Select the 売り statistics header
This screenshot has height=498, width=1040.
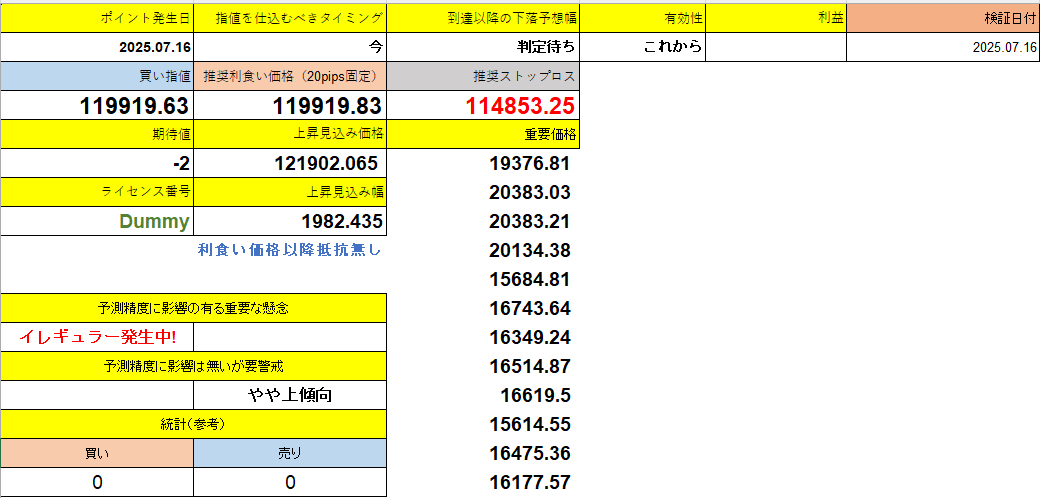[290, 453]
